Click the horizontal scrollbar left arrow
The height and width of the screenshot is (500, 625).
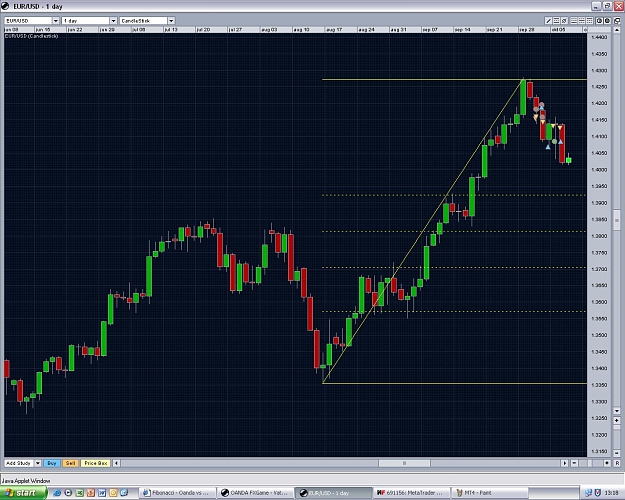tap(116, 463)
